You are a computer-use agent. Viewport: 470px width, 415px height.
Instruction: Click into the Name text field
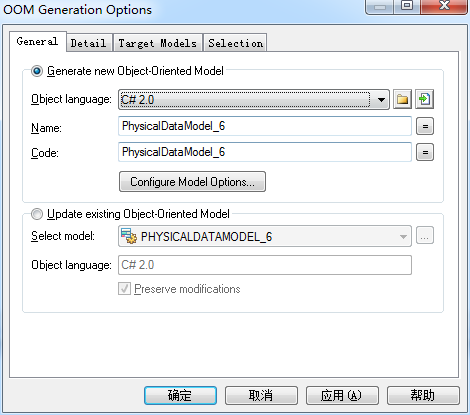coord(265,126)
